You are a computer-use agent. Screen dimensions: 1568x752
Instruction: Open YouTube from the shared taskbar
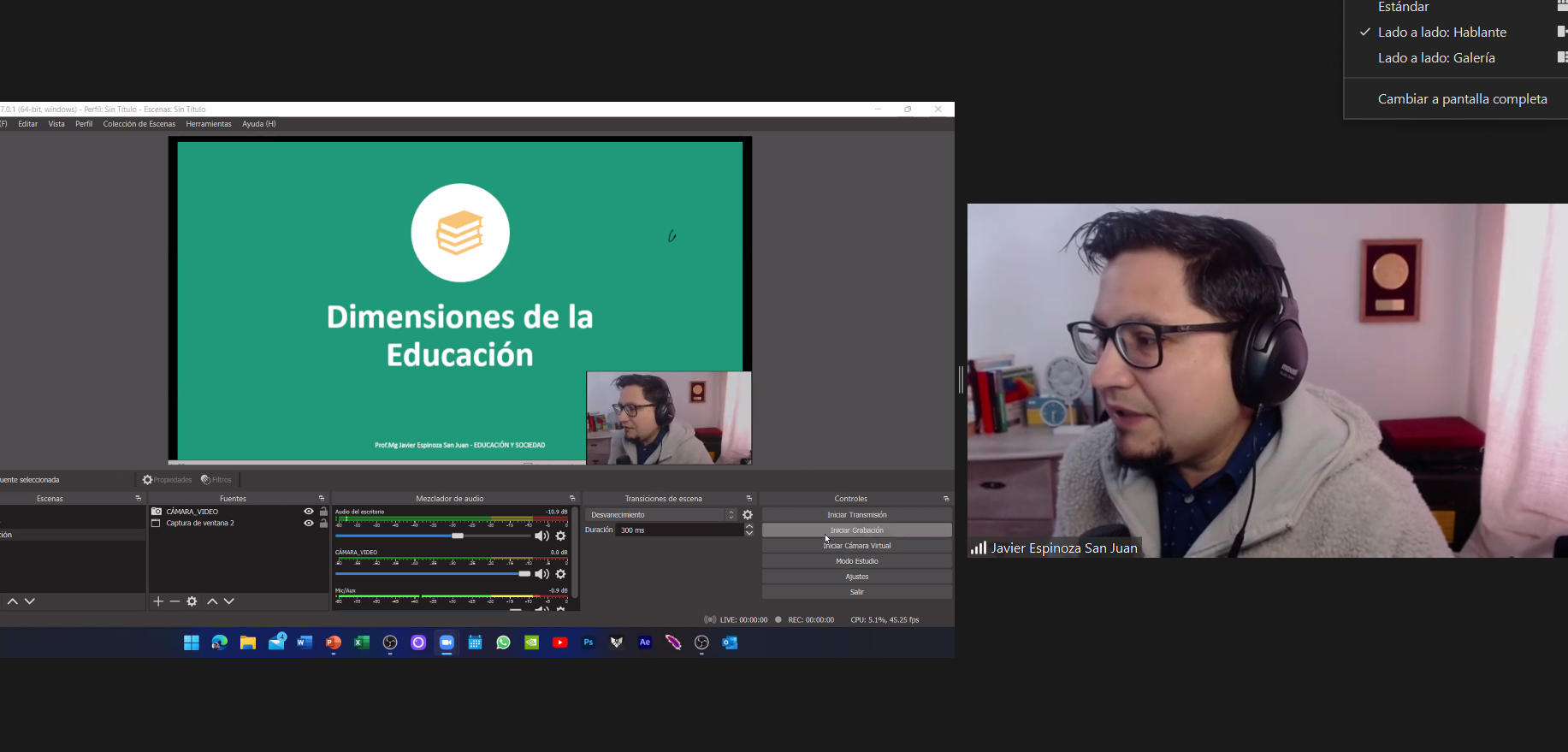click(x=560, y=642)
